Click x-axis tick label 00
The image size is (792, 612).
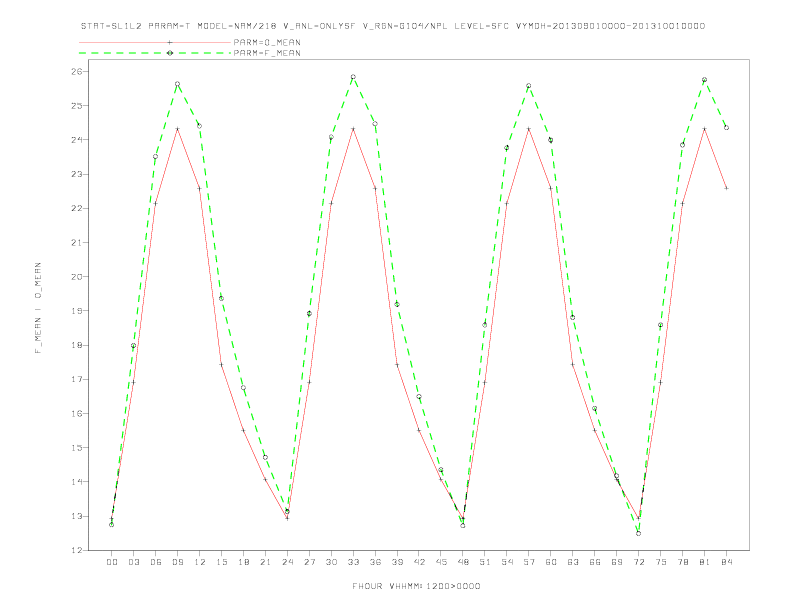pos(112,562)
